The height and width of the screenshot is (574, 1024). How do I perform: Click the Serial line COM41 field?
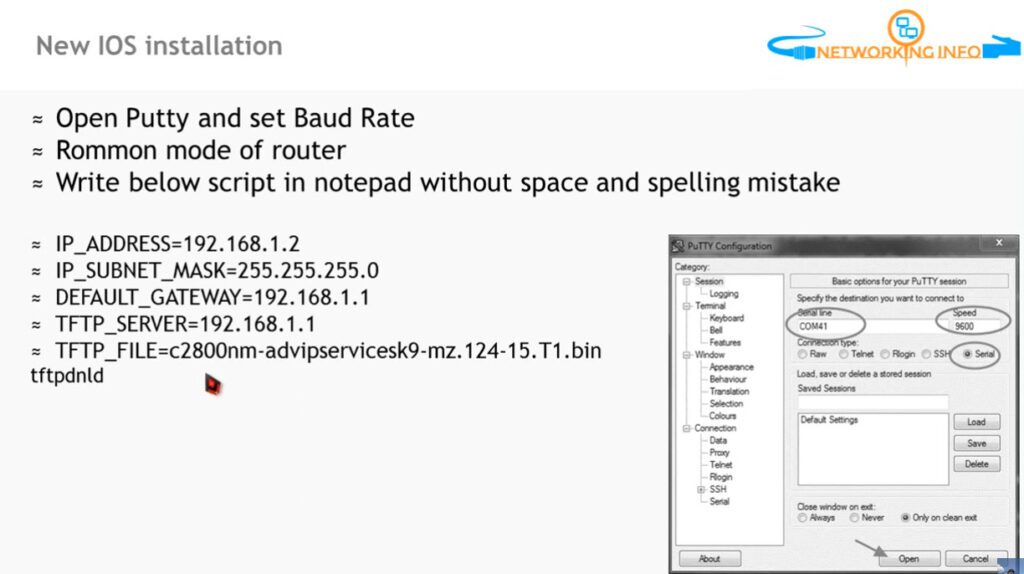pos(826,326)
